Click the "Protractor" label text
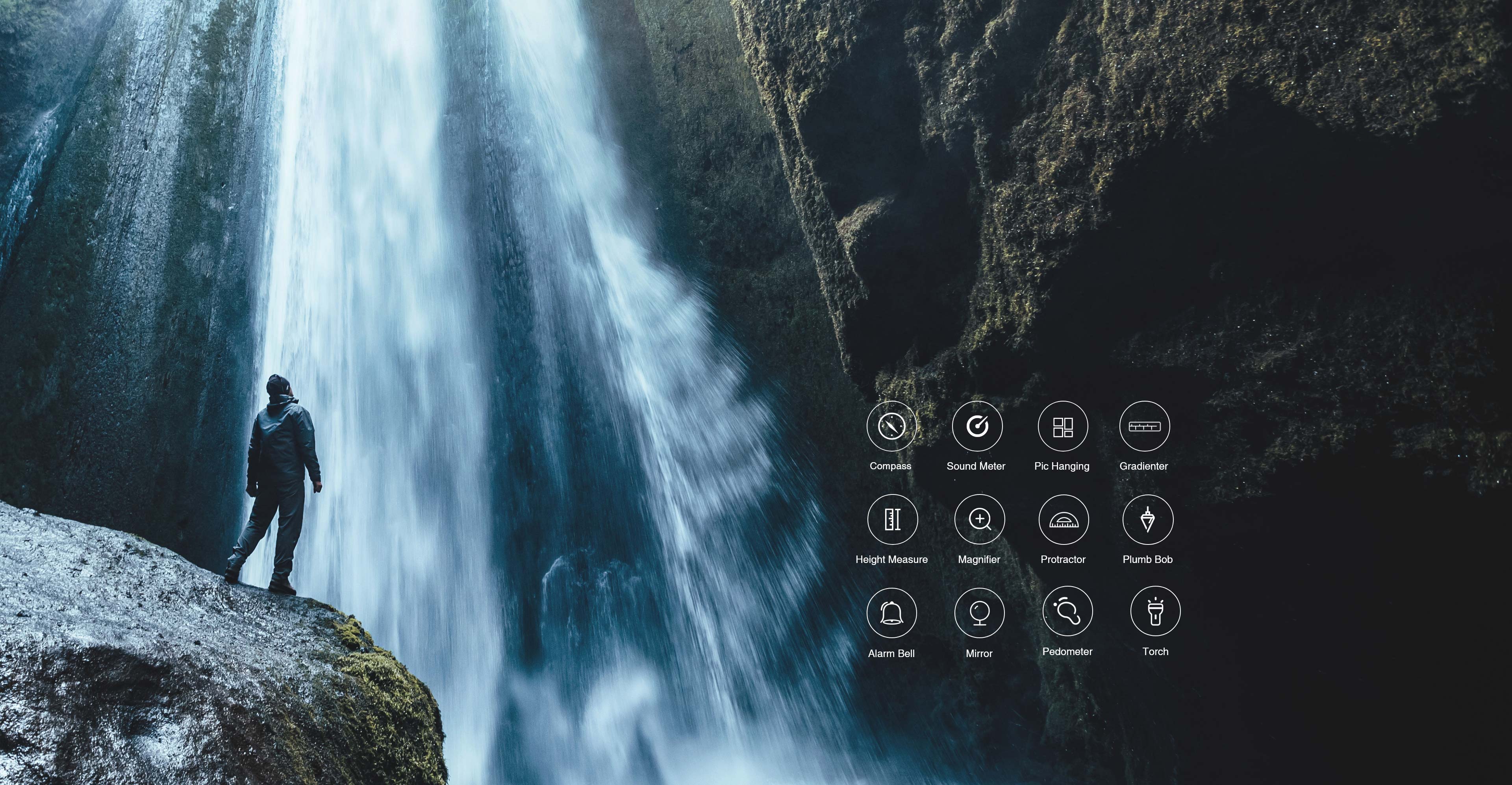Screen dimensions: 1512x785 [1063, 559]
